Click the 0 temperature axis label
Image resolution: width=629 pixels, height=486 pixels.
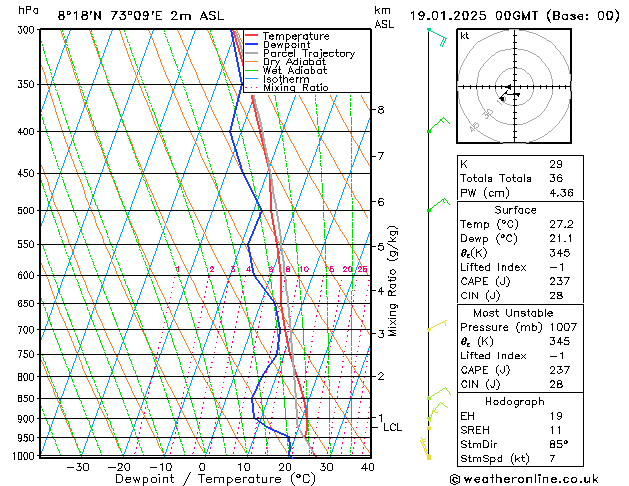point(202,467)
